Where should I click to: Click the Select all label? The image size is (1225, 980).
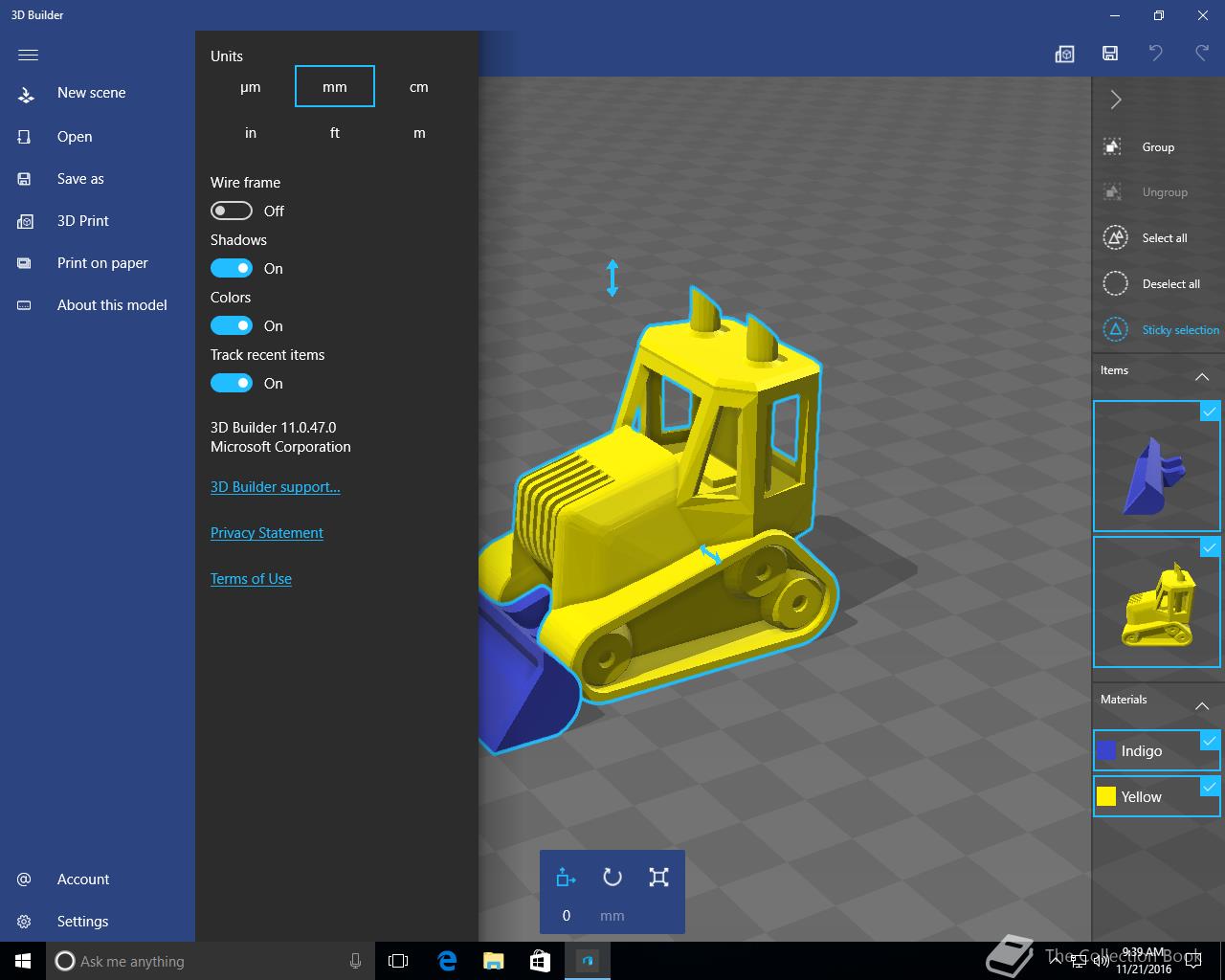pos(1165,237)
